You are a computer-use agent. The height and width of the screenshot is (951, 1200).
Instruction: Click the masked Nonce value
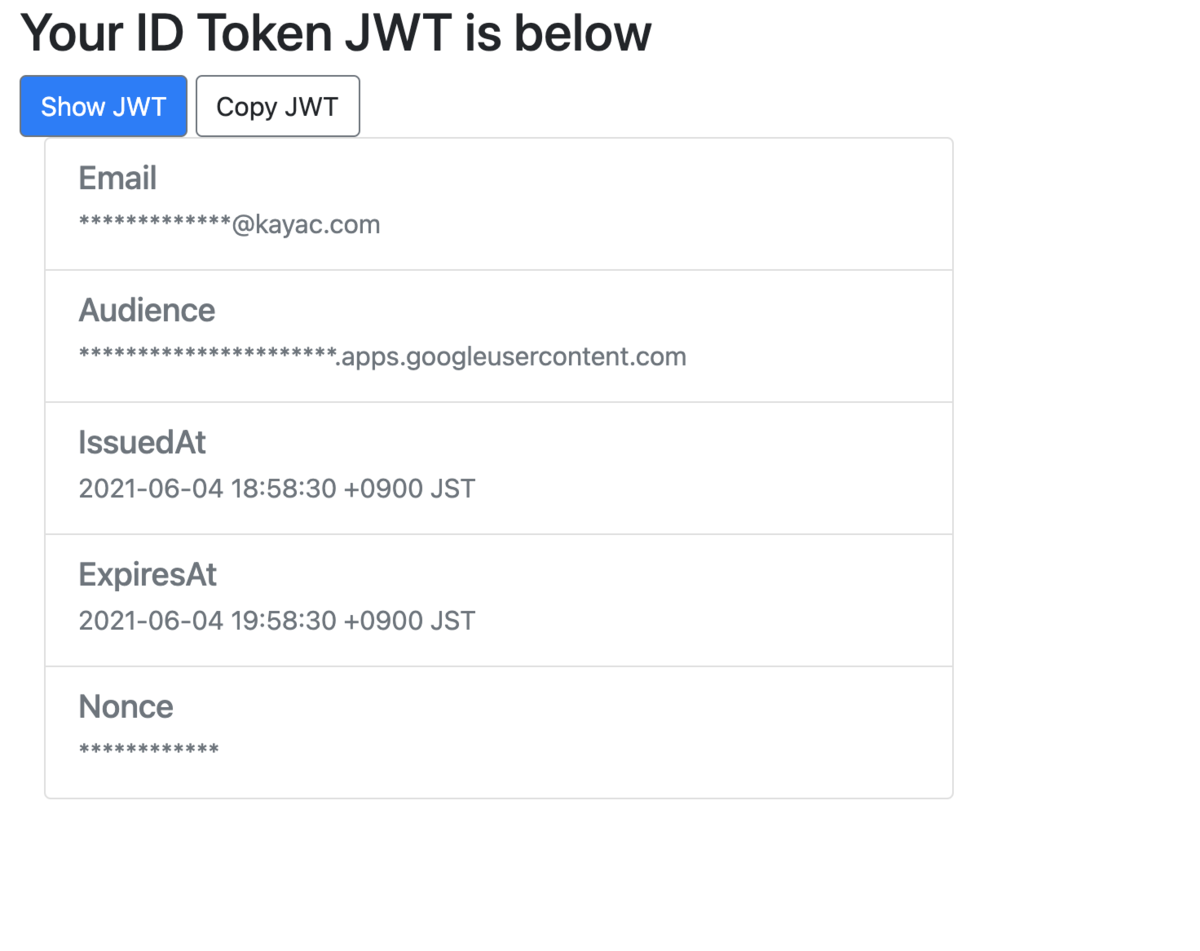[149, 749]
